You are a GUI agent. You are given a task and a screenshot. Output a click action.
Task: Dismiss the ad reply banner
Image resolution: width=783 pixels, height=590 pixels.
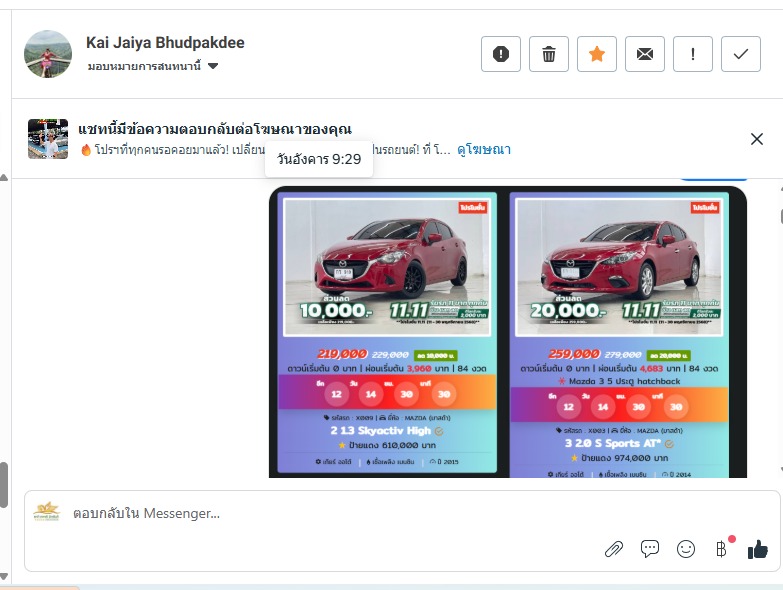click(757, 139)
